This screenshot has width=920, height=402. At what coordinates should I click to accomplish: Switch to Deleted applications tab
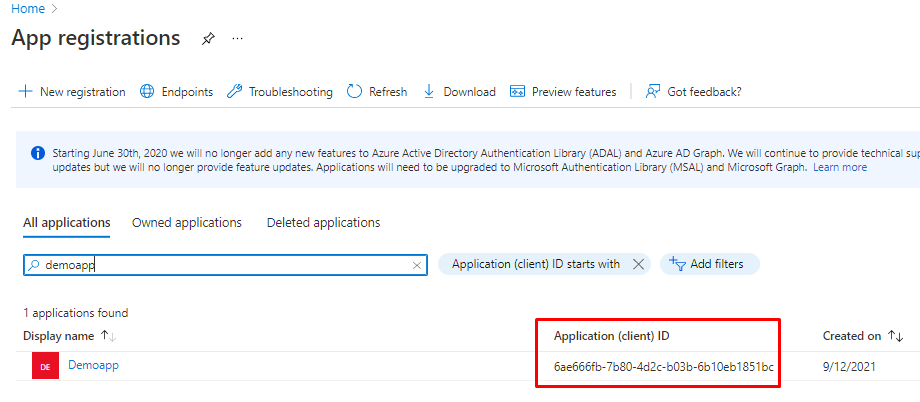coord(323,222)
